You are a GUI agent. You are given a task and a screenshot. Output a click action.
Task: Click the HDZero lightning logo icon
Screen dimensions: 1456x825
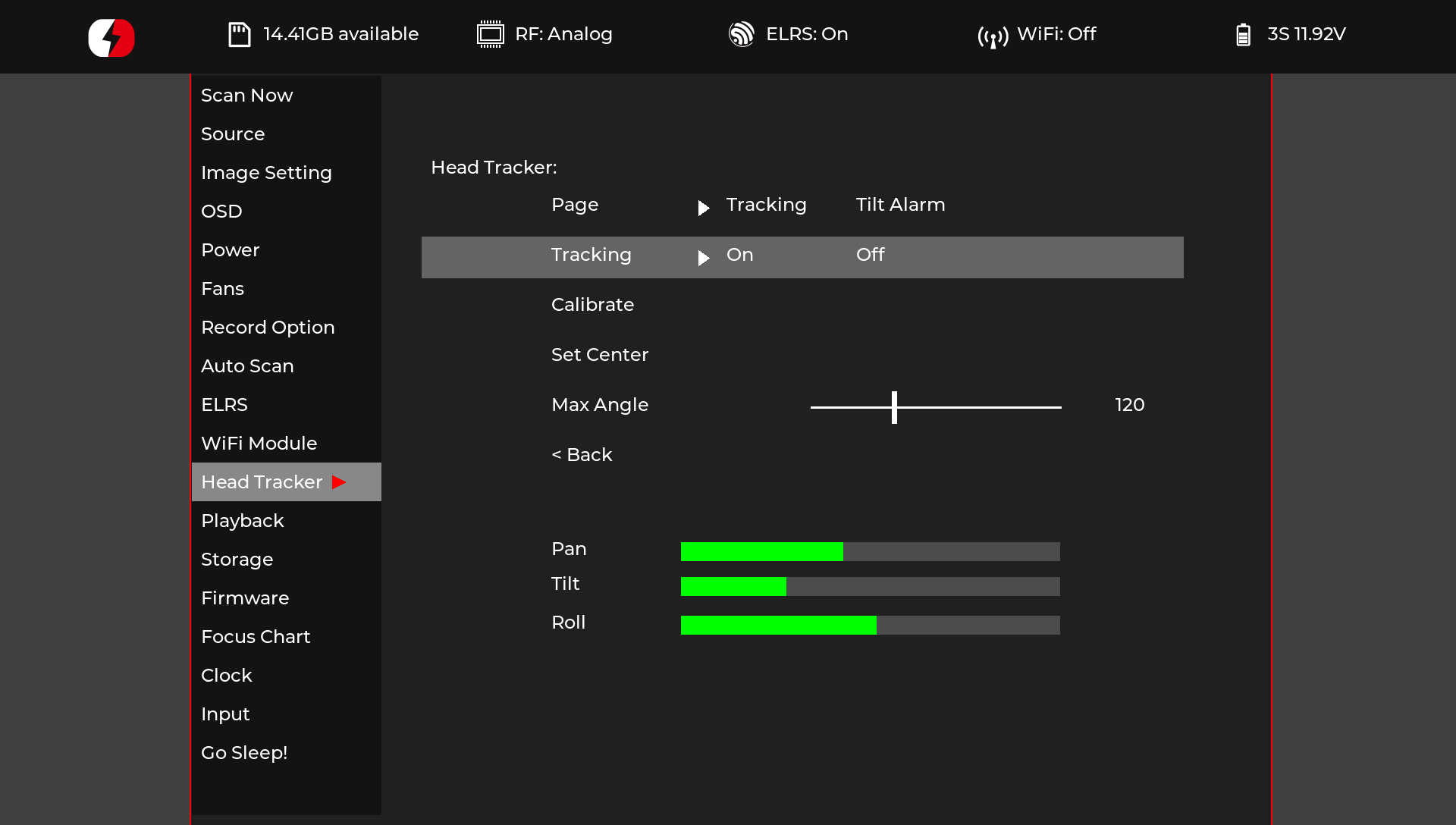(x=111, y=38)
